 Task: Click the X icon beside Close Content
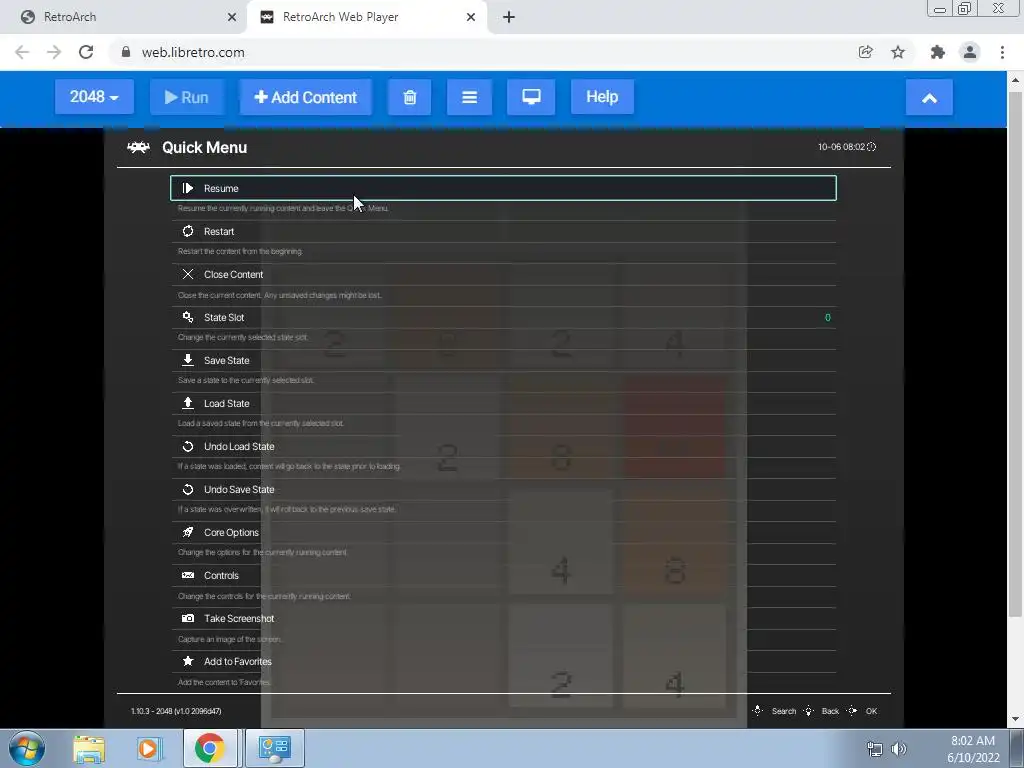(187, 274)
